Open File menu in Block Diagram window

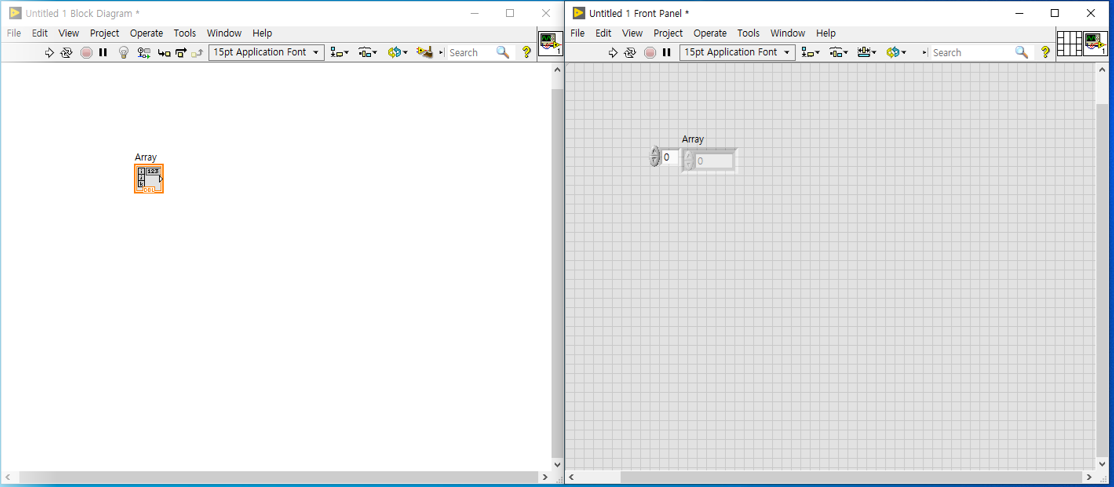(x=14, y=33)
